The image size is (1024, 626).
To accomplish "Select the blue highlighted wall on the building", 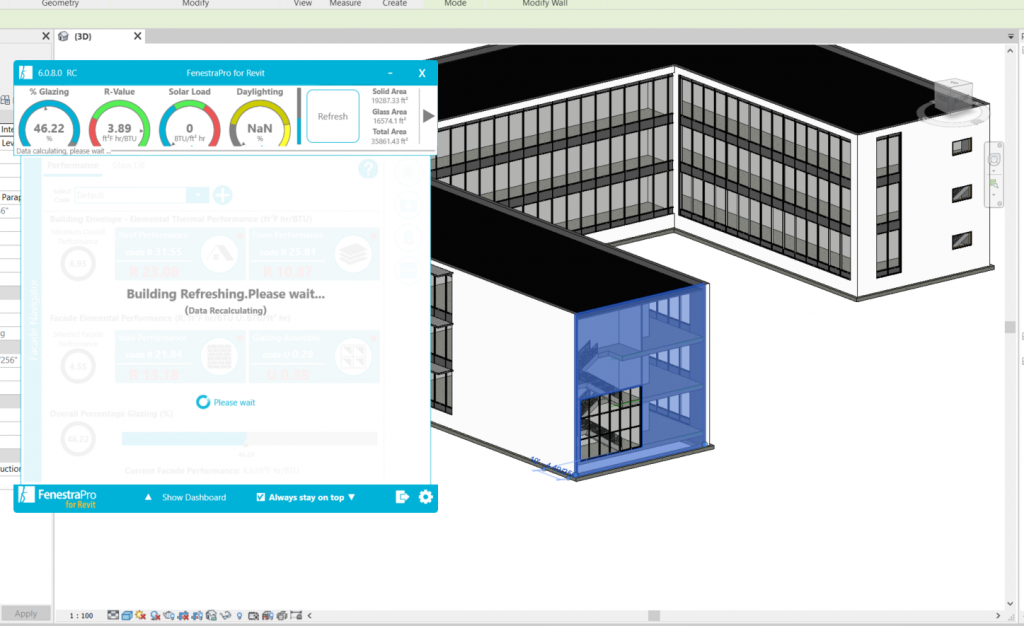I will point(641,381).
